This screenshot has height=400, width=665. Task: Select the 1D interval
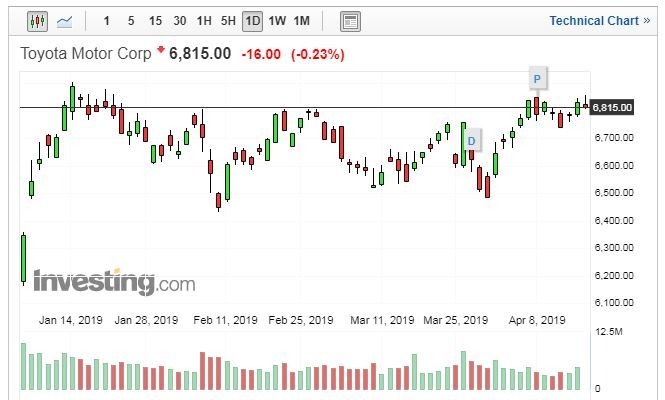(x=252, y=21)
